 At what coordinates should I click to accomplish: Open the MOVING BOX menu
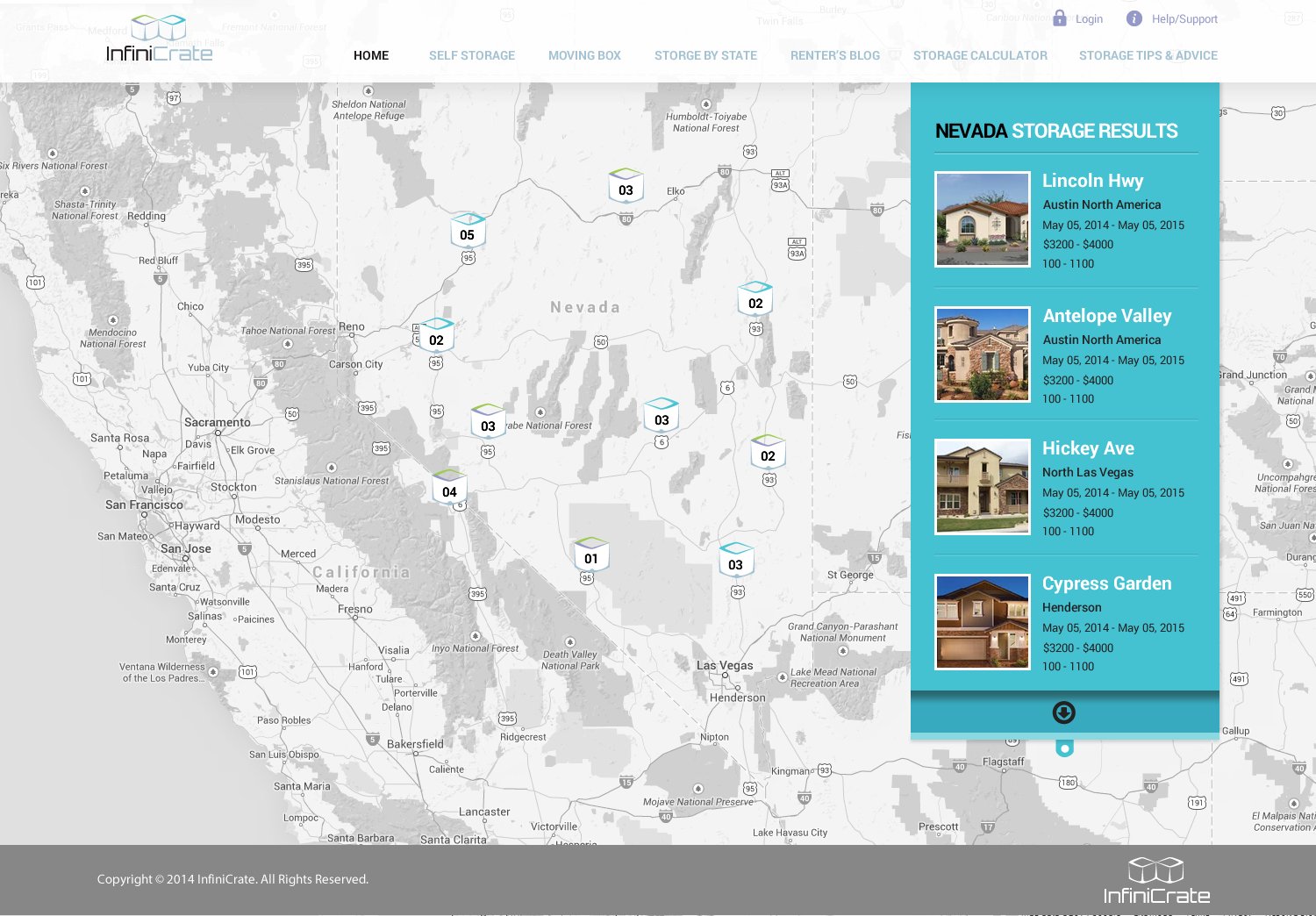click(584, 55)
